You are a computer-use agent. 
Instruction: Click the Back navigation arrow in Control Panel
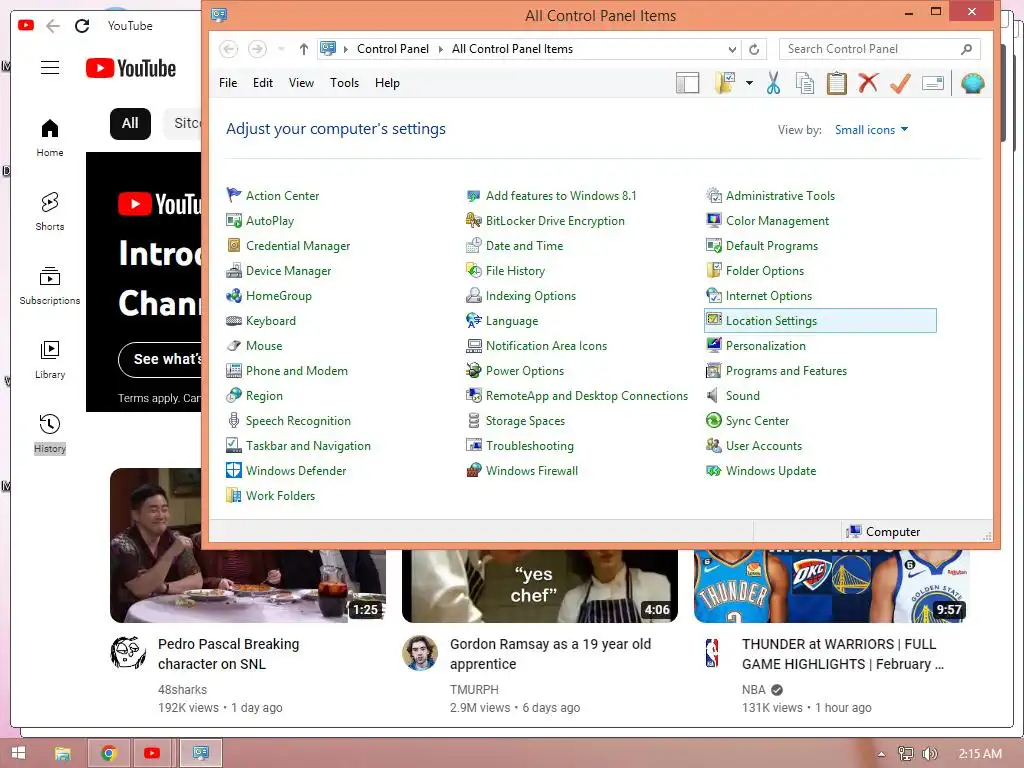click(229, 49)
